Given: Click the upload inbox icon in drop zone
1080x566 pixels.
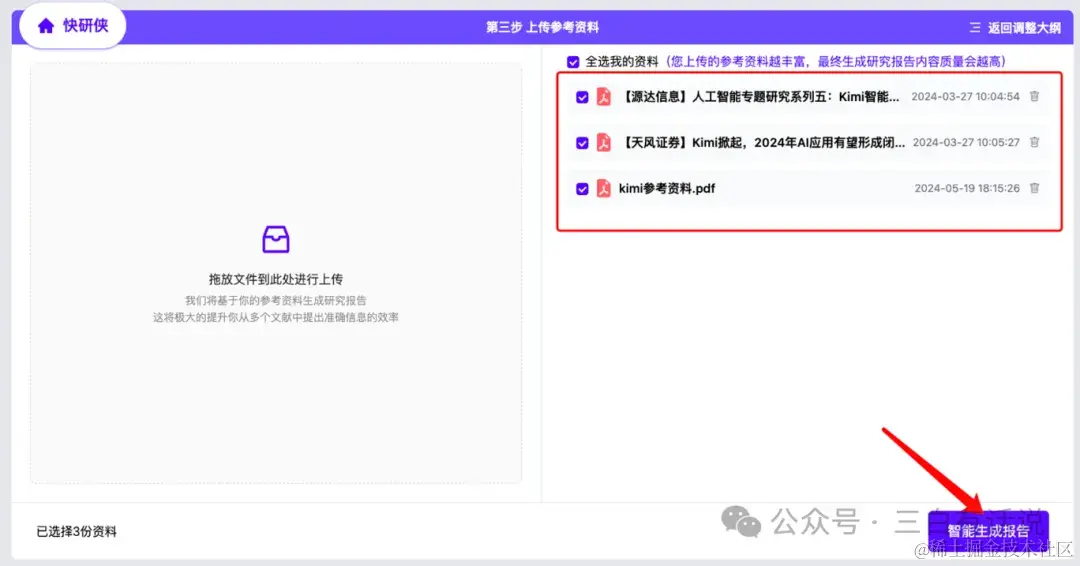Looking at the screenshot, I should [x=276, y=239].
